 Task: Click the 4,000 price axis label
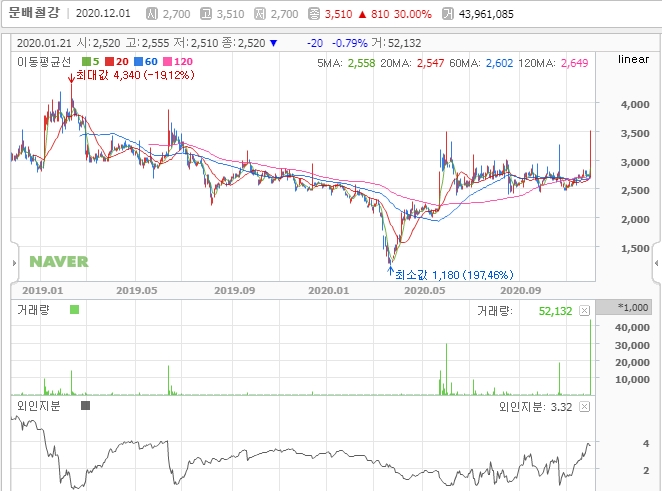point(635,104)
